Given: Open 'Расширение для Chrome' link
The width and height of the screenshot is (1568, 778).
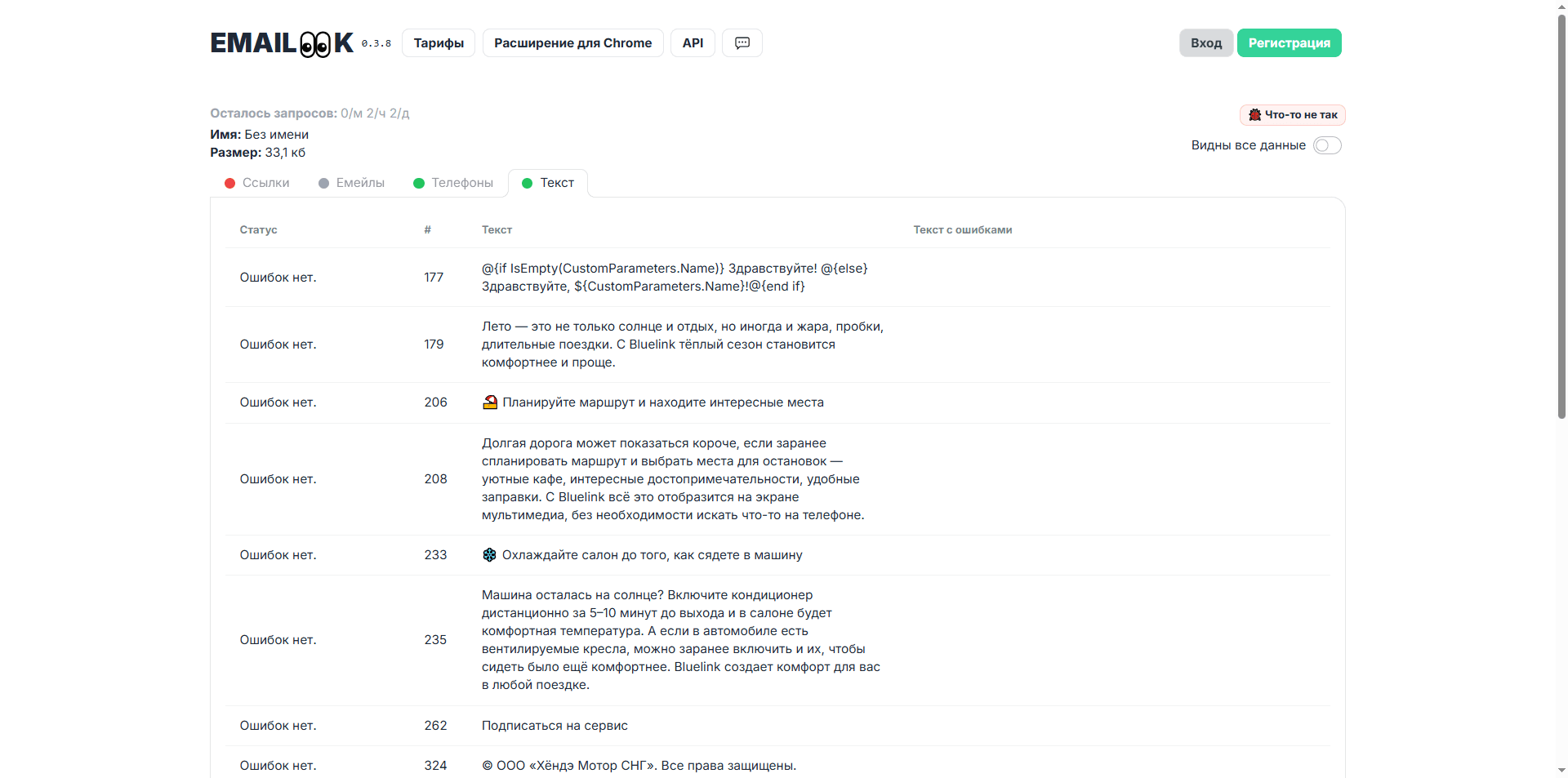Looking at the screenshot, I should click(x=573, y=43).
